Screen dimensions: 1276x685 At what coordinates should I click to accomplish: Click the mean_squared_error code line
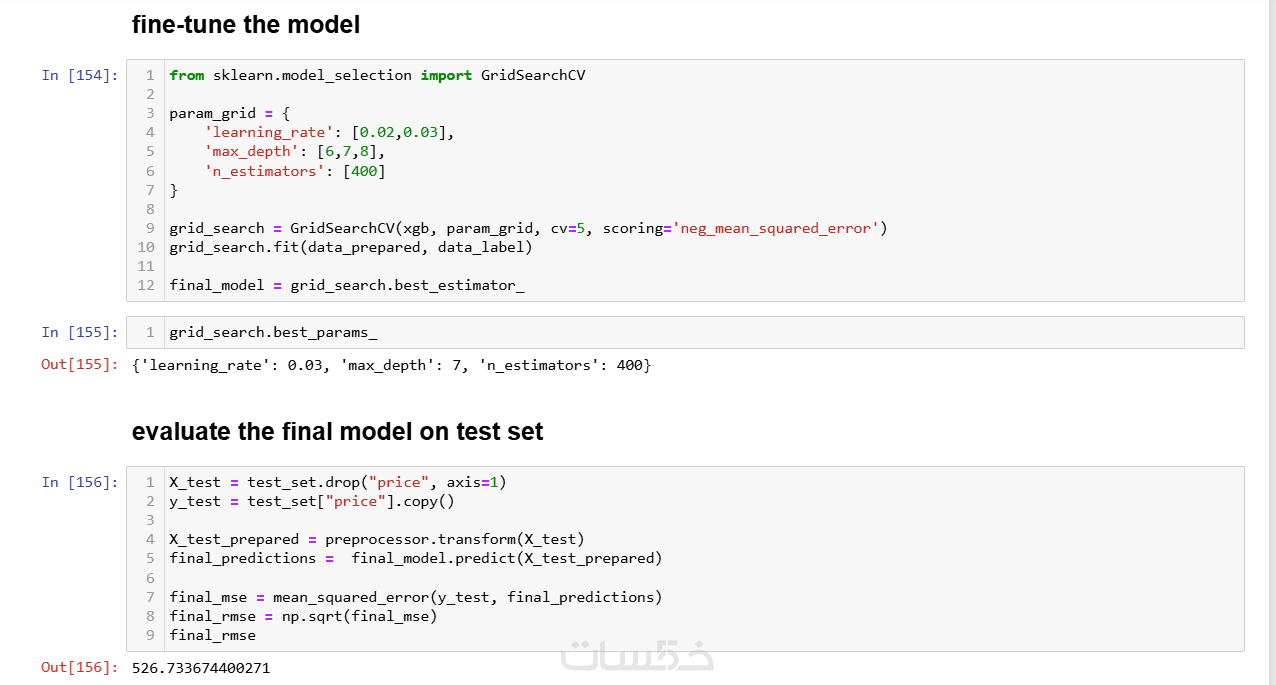[x=416, y=597]
